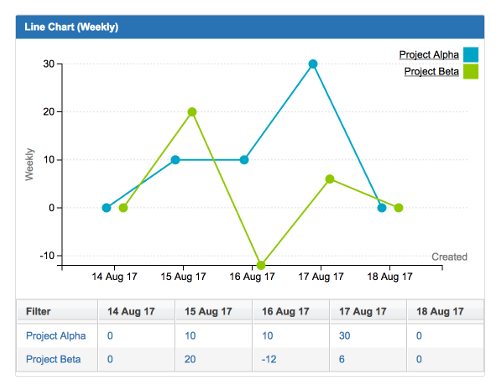500x392 pixels.
Task: Click the Project Alpha legend link
Action: (429, 55)
